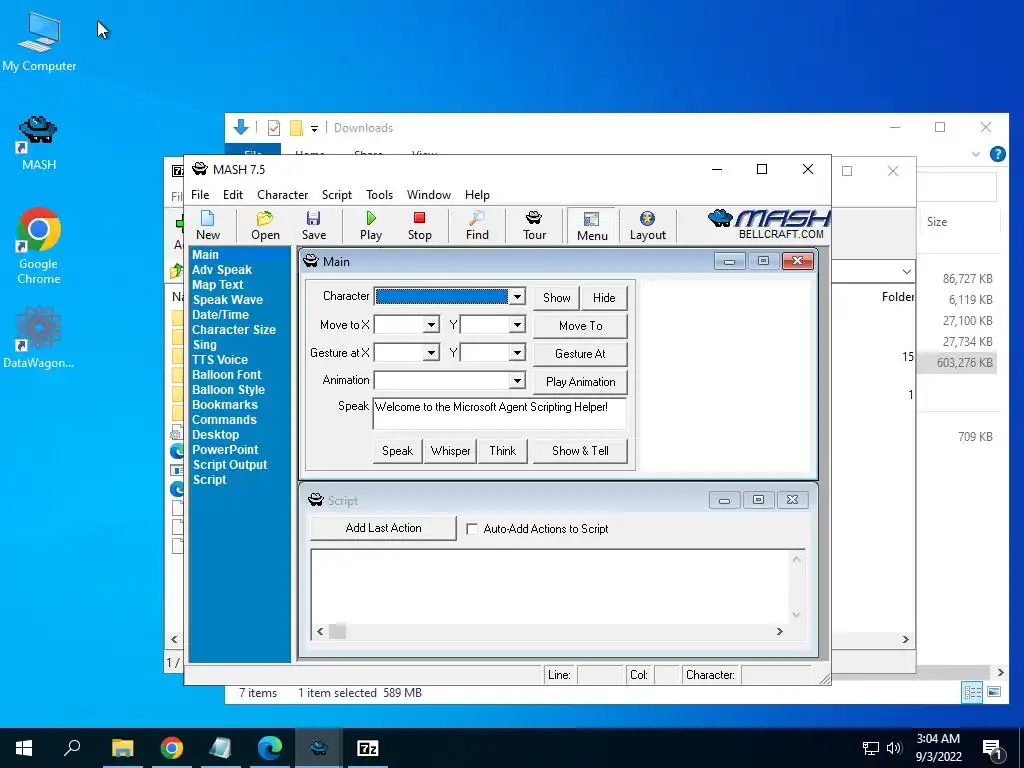Image resolution: width=1024 pixels, height=768 pixels.
Task: Click the Whisper button
Action: click(450, 451)
